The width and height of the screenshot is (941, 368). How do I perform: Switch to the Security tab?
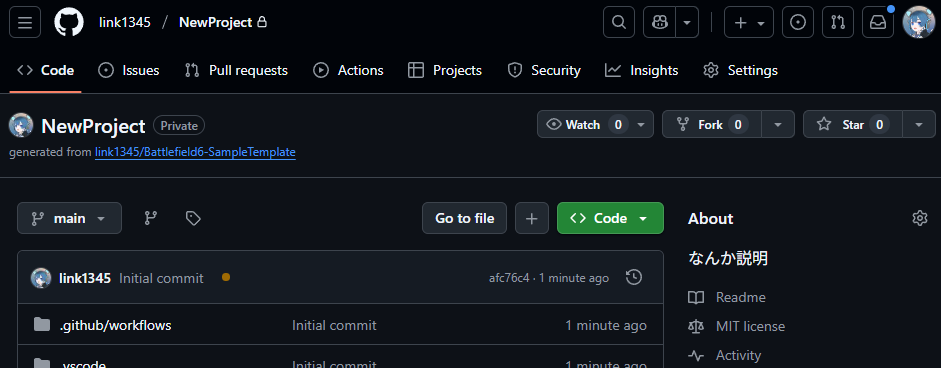pos(544,70)
